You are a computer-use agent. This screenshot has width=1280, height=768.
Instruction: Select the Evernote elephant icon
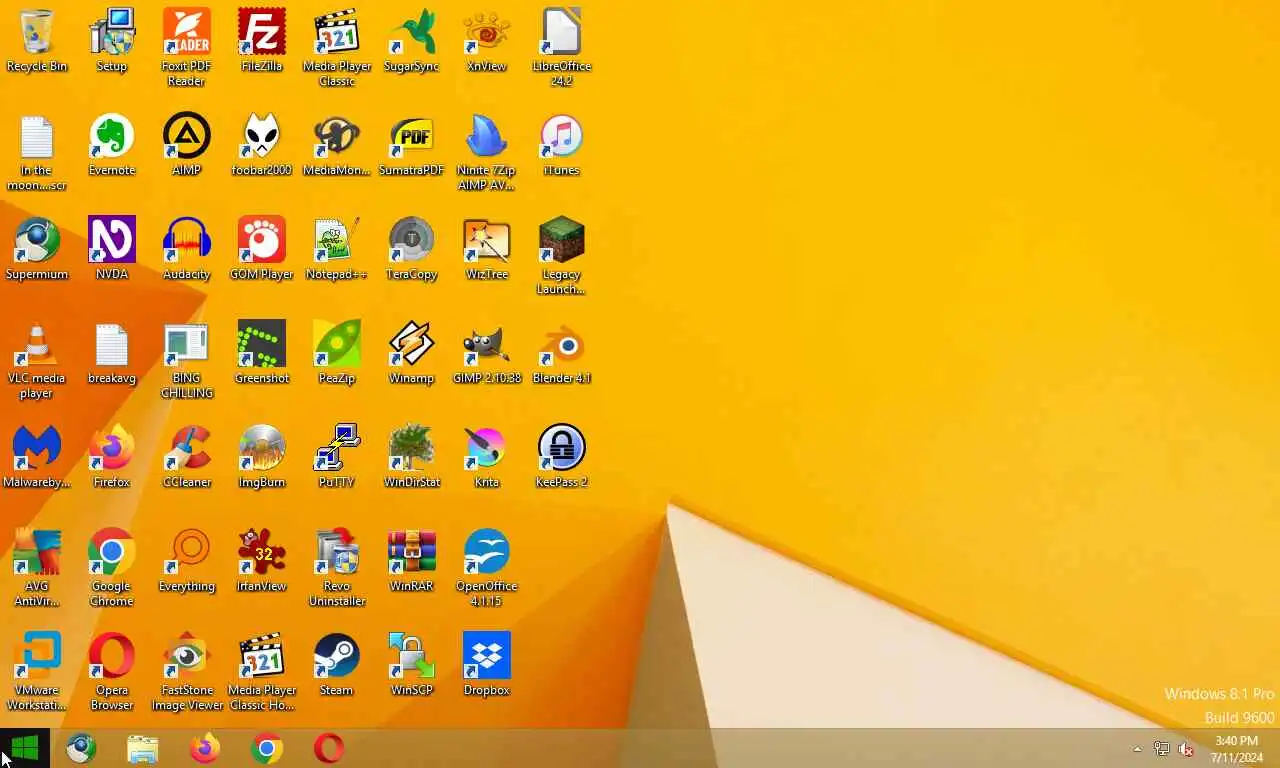112,136
